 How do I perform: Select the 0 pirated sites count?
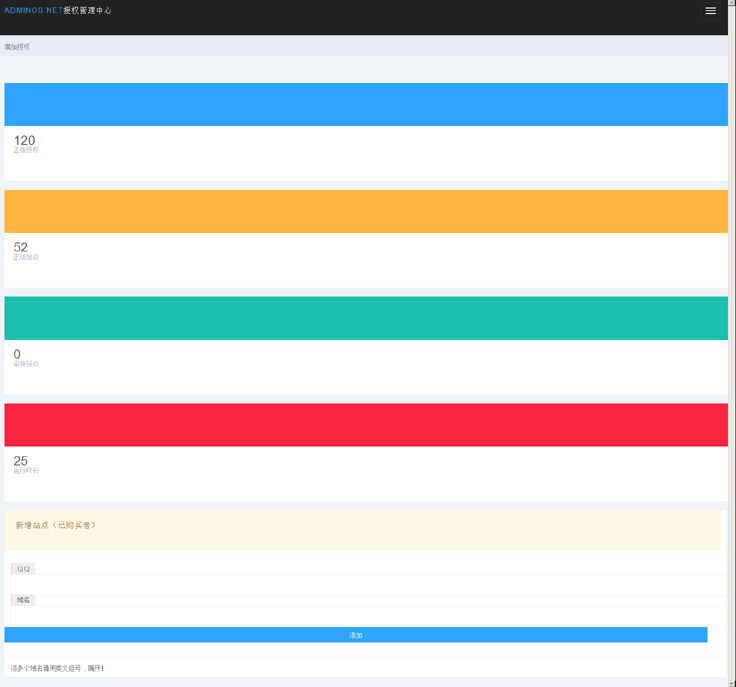(17, 354)
